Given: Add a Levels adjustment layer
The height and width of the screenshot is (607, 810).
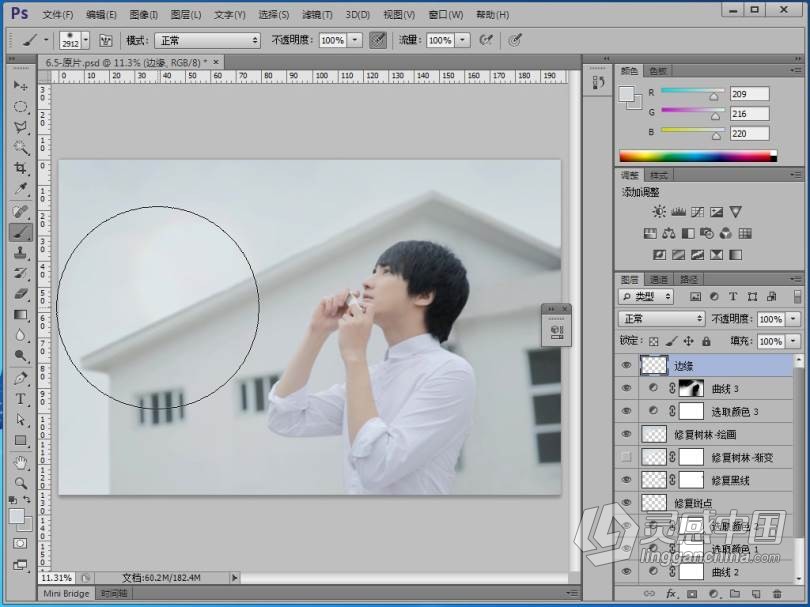Looking at the screenshot, I should [x=678, y=212].
